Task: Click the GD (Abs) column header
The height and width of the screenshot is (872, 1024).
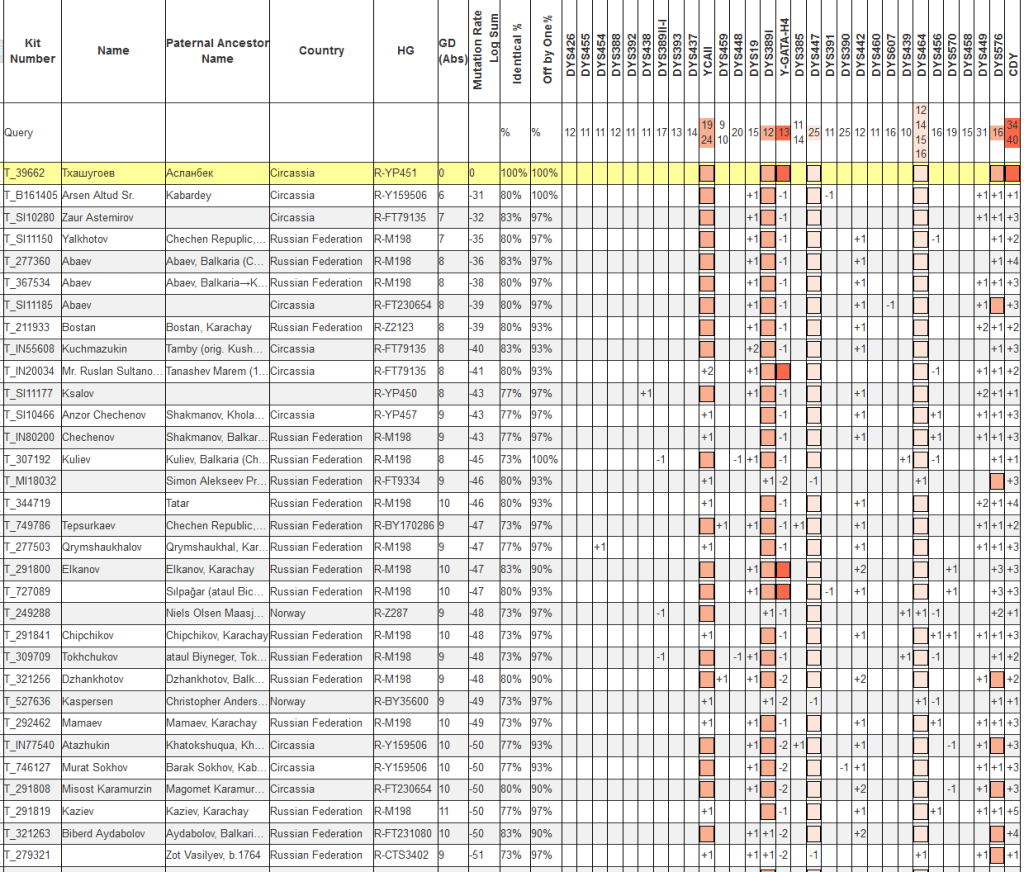Action: coord(451,51)
